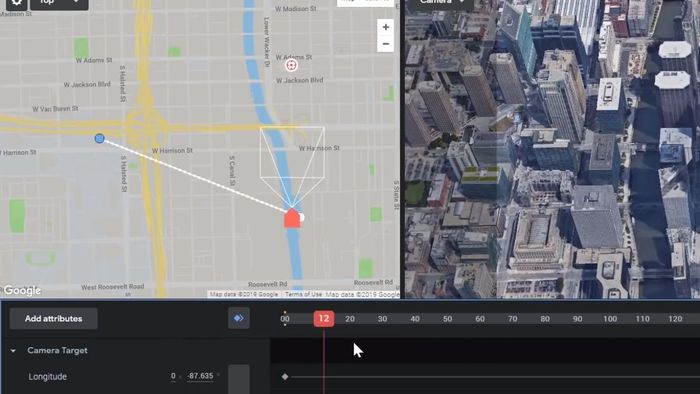The image size is (700, 394).
Task: Zoom out on the map
Action: 385,44
